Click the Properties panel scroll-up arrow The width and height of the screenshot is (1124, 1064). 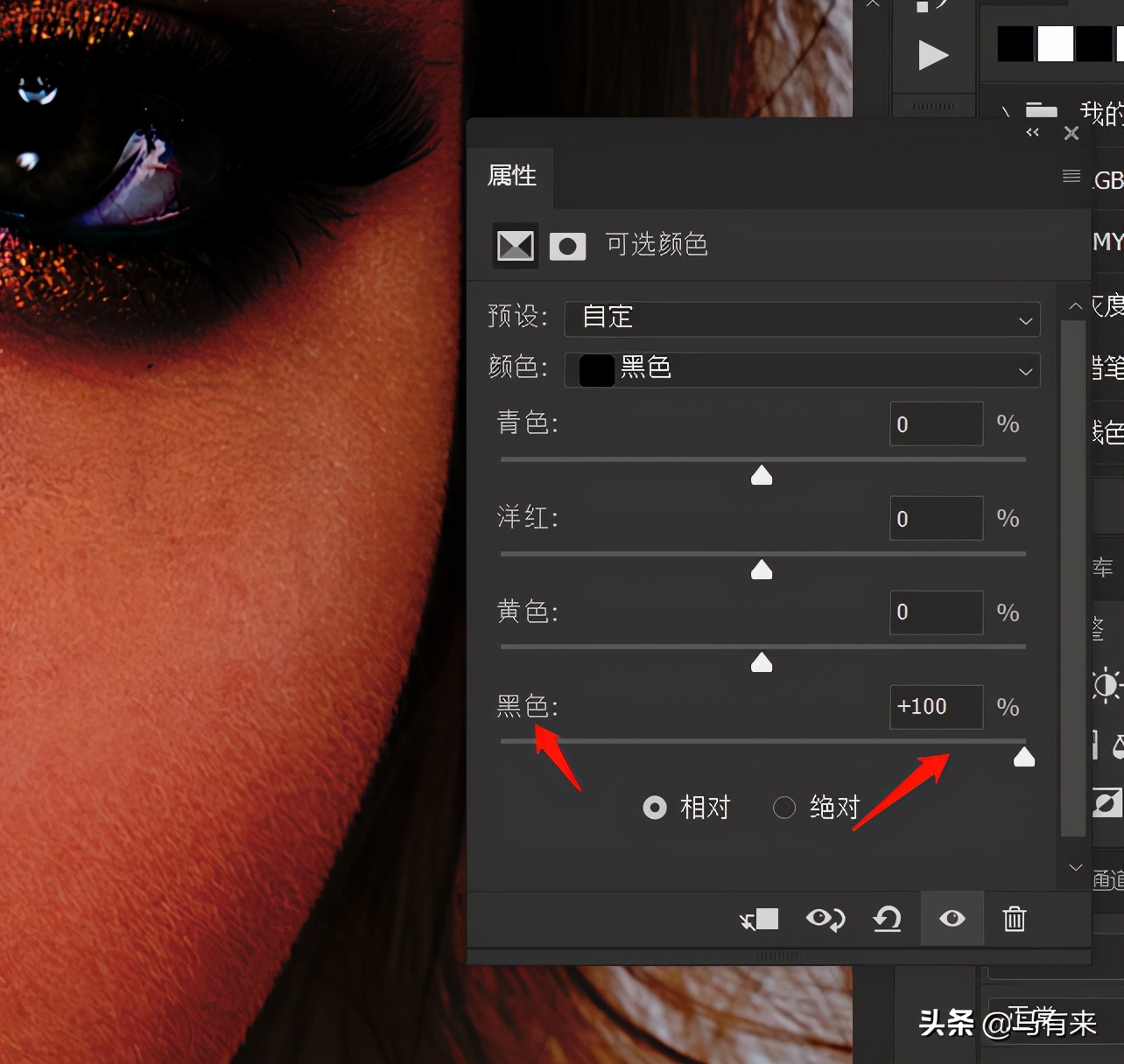pyautogui.click(x=1076, y=306)
